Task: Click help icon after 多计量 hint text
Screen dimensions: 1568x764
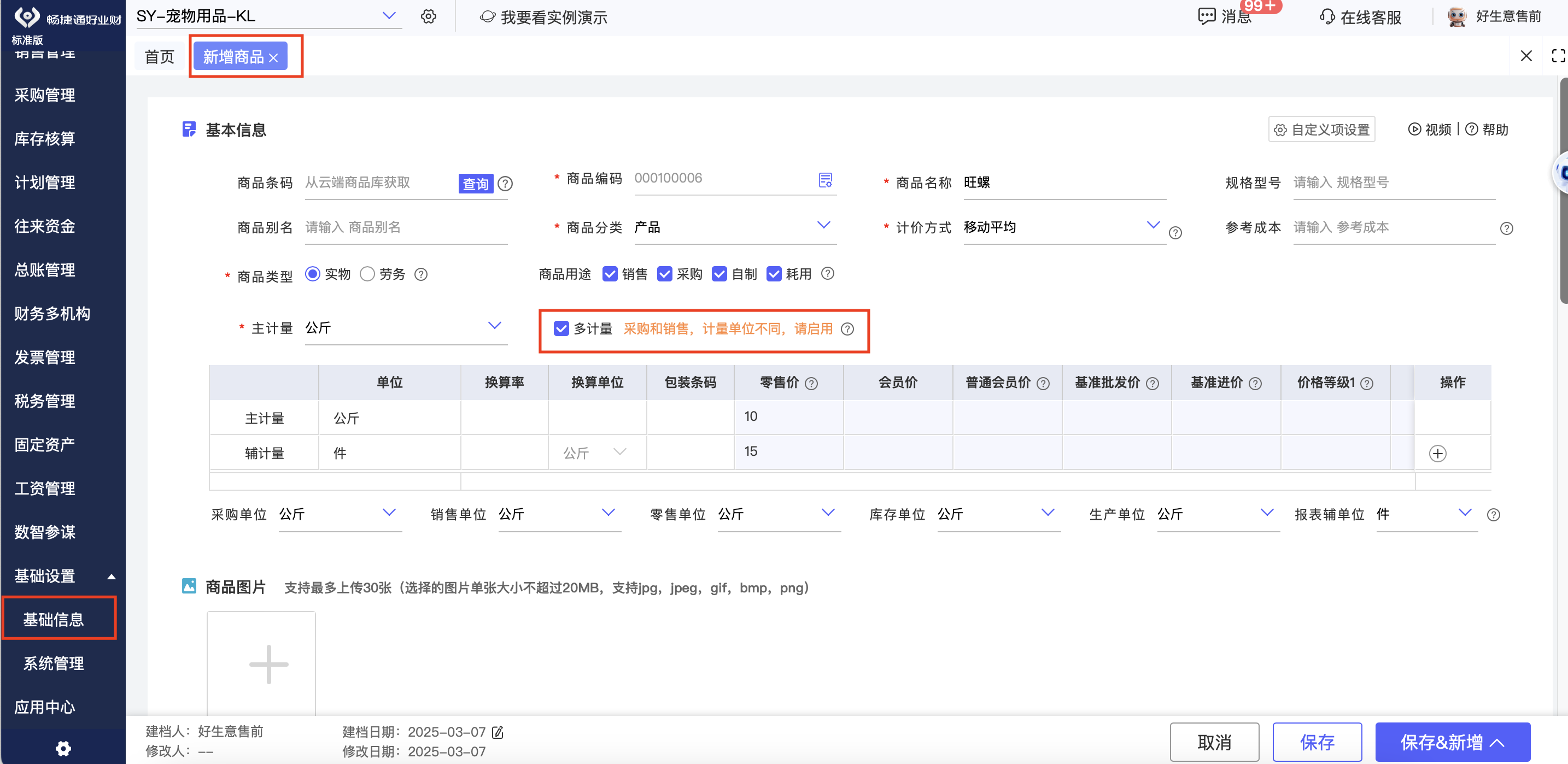Action: (x=847, y=329)
